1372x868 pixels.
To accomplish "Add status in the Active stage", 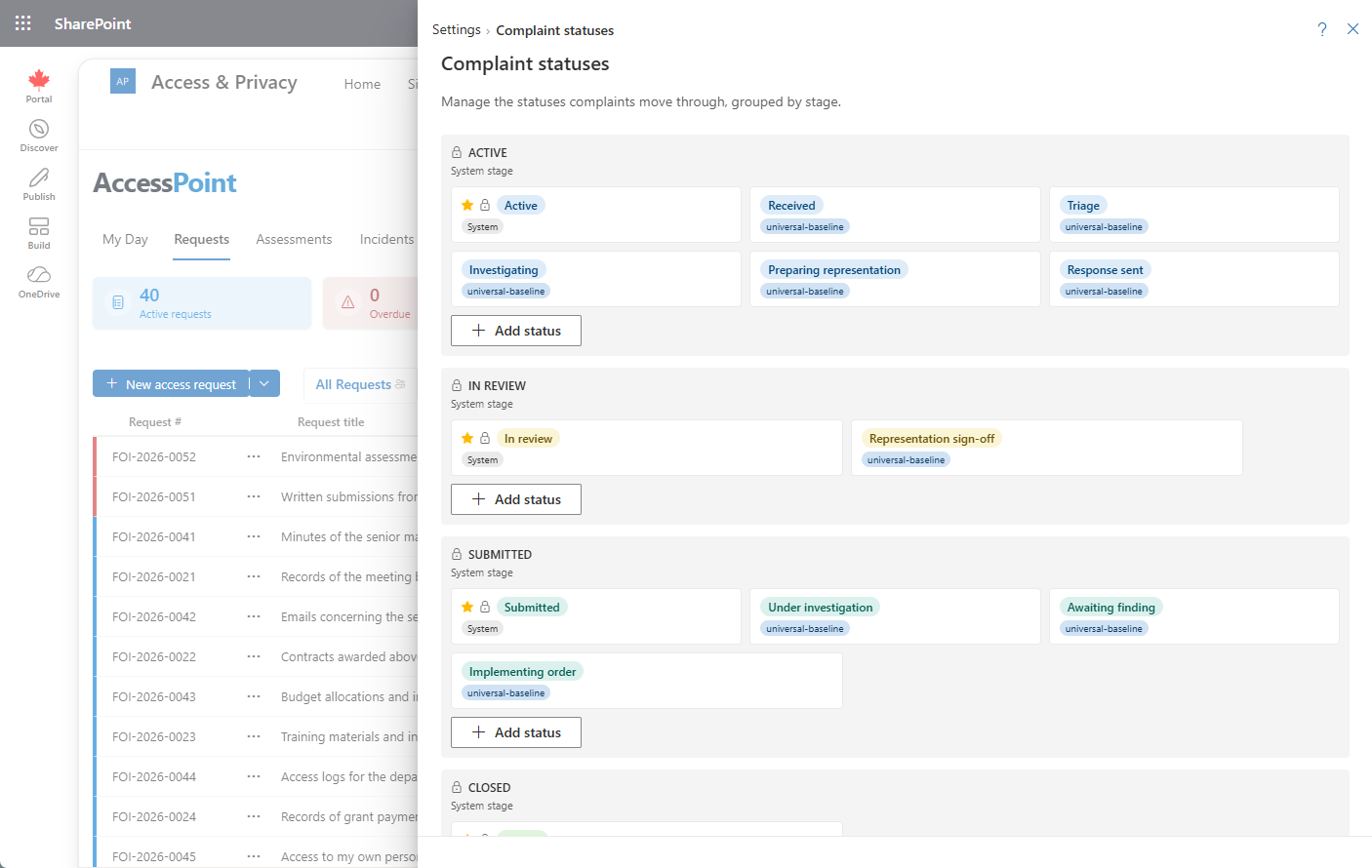I will point(516,331).
